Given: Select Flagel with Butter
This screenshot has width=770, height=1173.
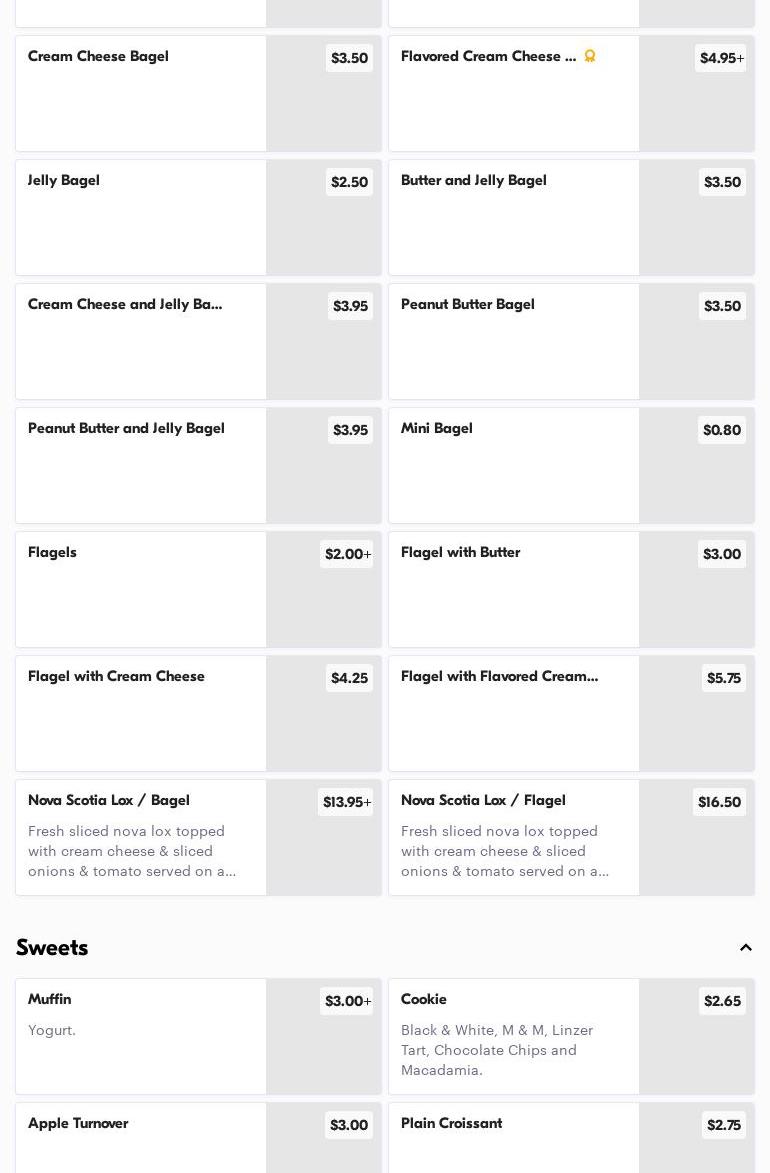Looking at the screenshot, I should [514, 589].
